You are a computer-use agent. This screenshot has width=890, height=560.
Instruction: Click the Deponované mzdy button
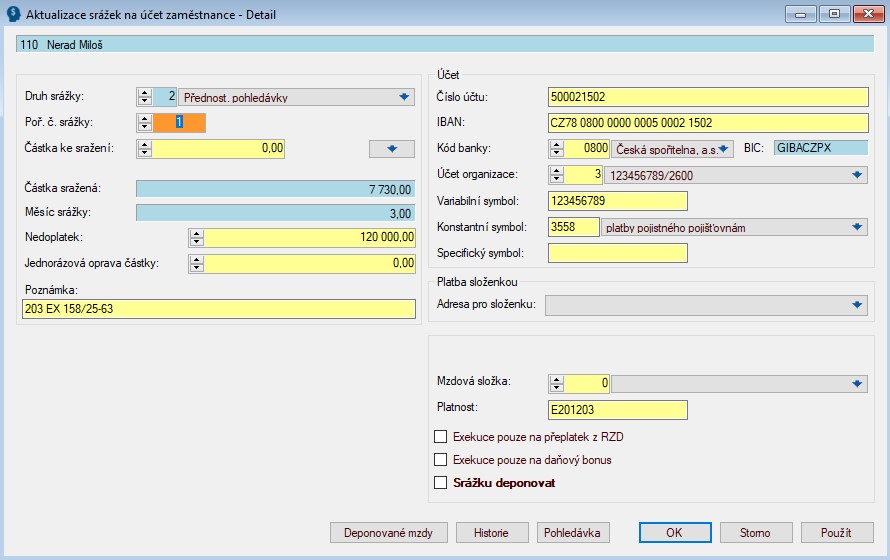pyautogui.click(x=389, y=533)
